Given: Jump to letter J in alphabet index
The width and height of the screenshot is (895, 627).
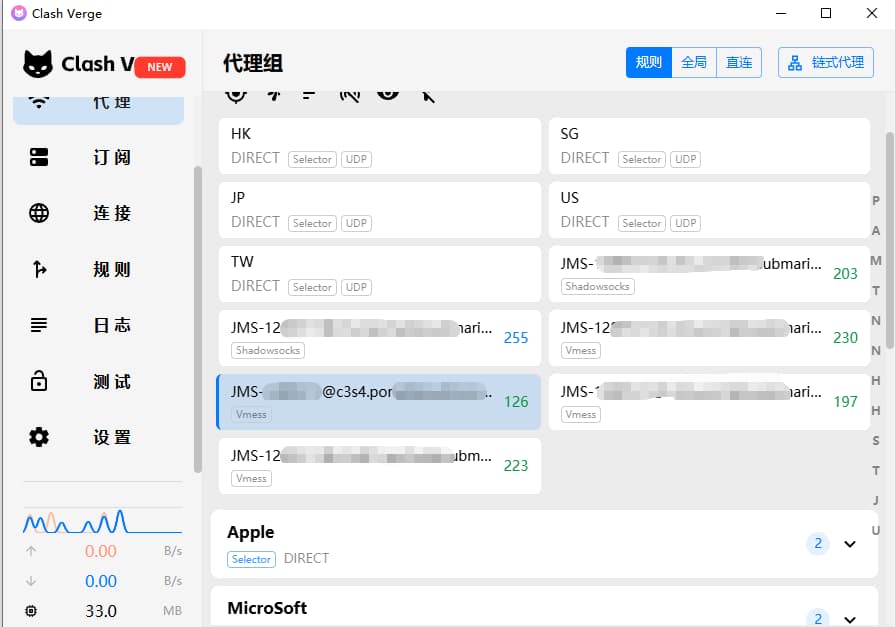Looking at the screenshot, I should pos(876,500).
